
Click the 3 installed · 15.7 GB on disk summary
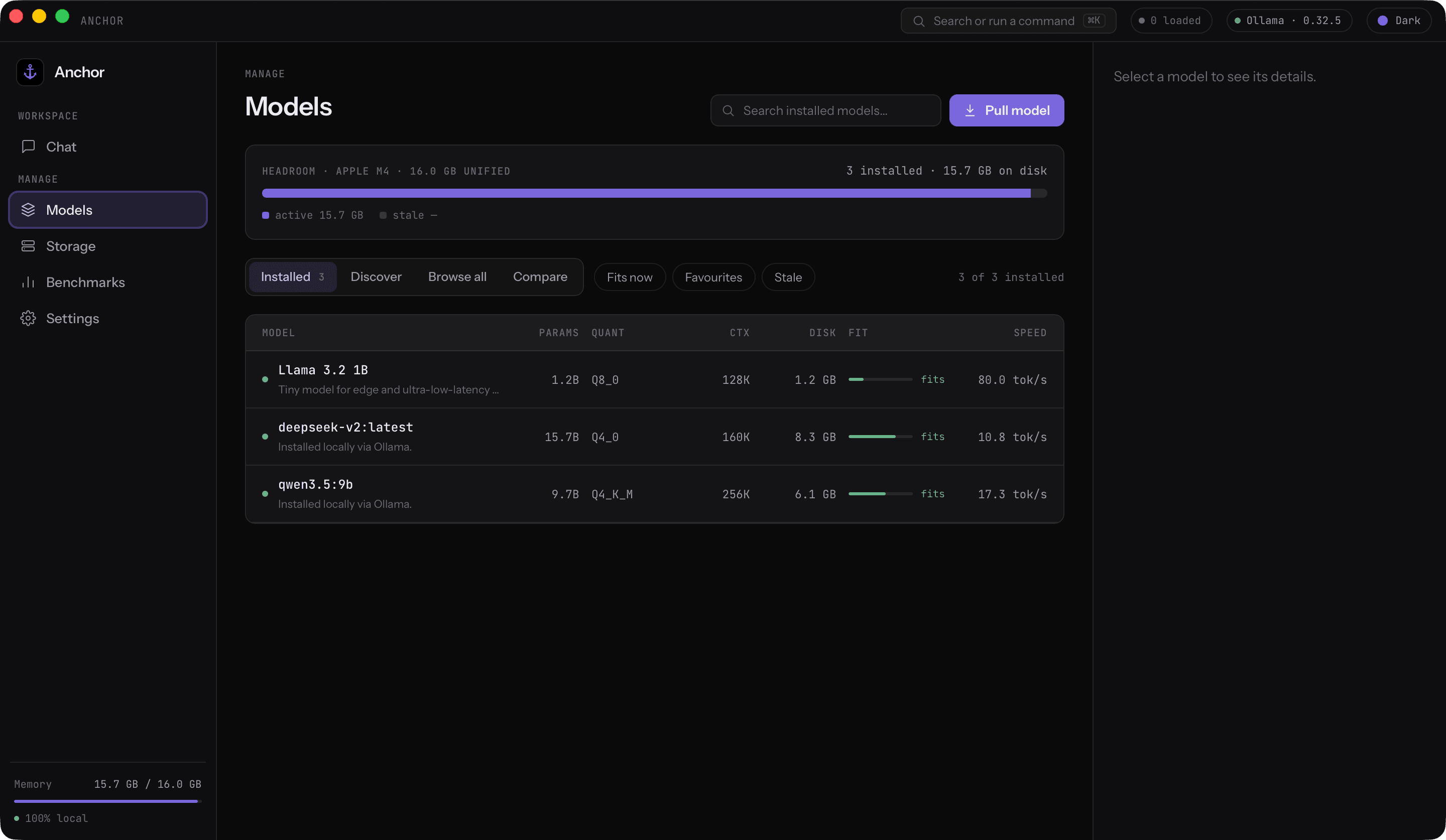pyautogui.click(x=946, y=171)
